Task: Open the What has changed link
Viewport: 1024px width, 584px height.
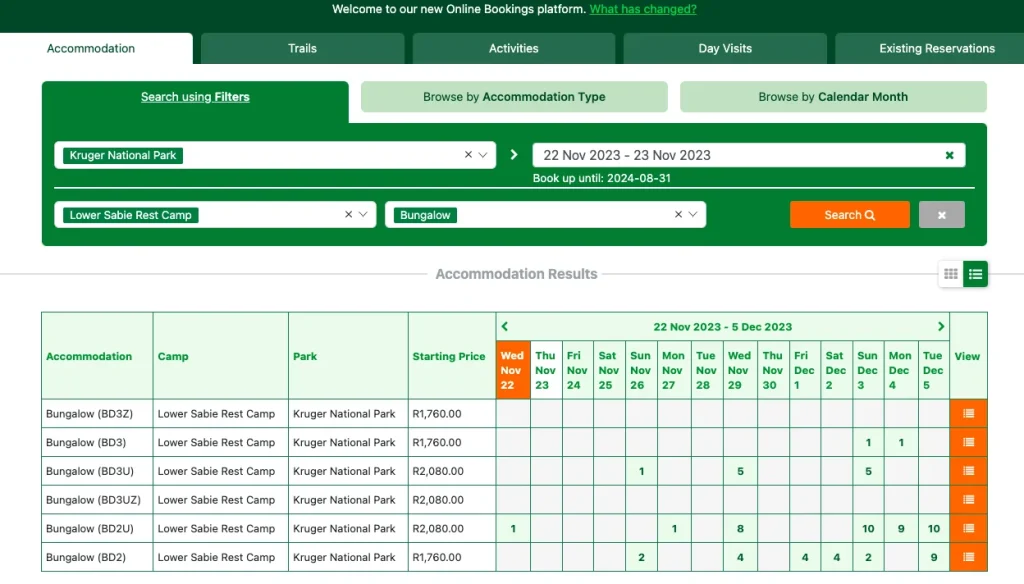Action: 643,9
